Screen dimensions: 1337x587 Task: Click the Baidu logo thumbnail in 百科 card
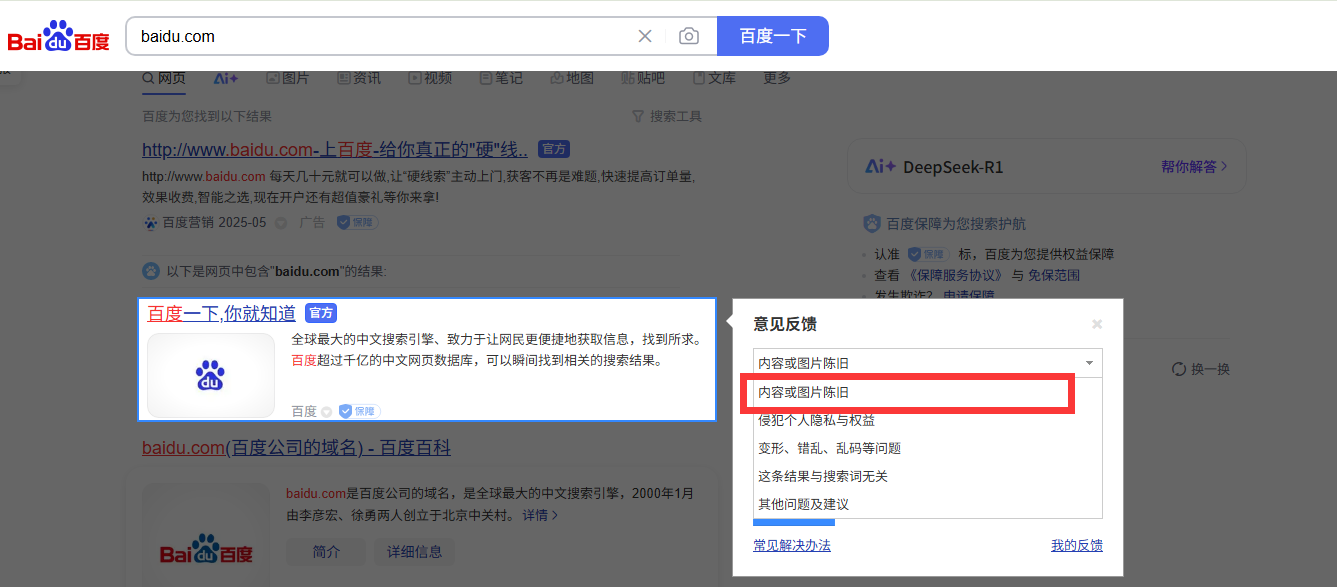pyautogui.click(x=206, y=535)
